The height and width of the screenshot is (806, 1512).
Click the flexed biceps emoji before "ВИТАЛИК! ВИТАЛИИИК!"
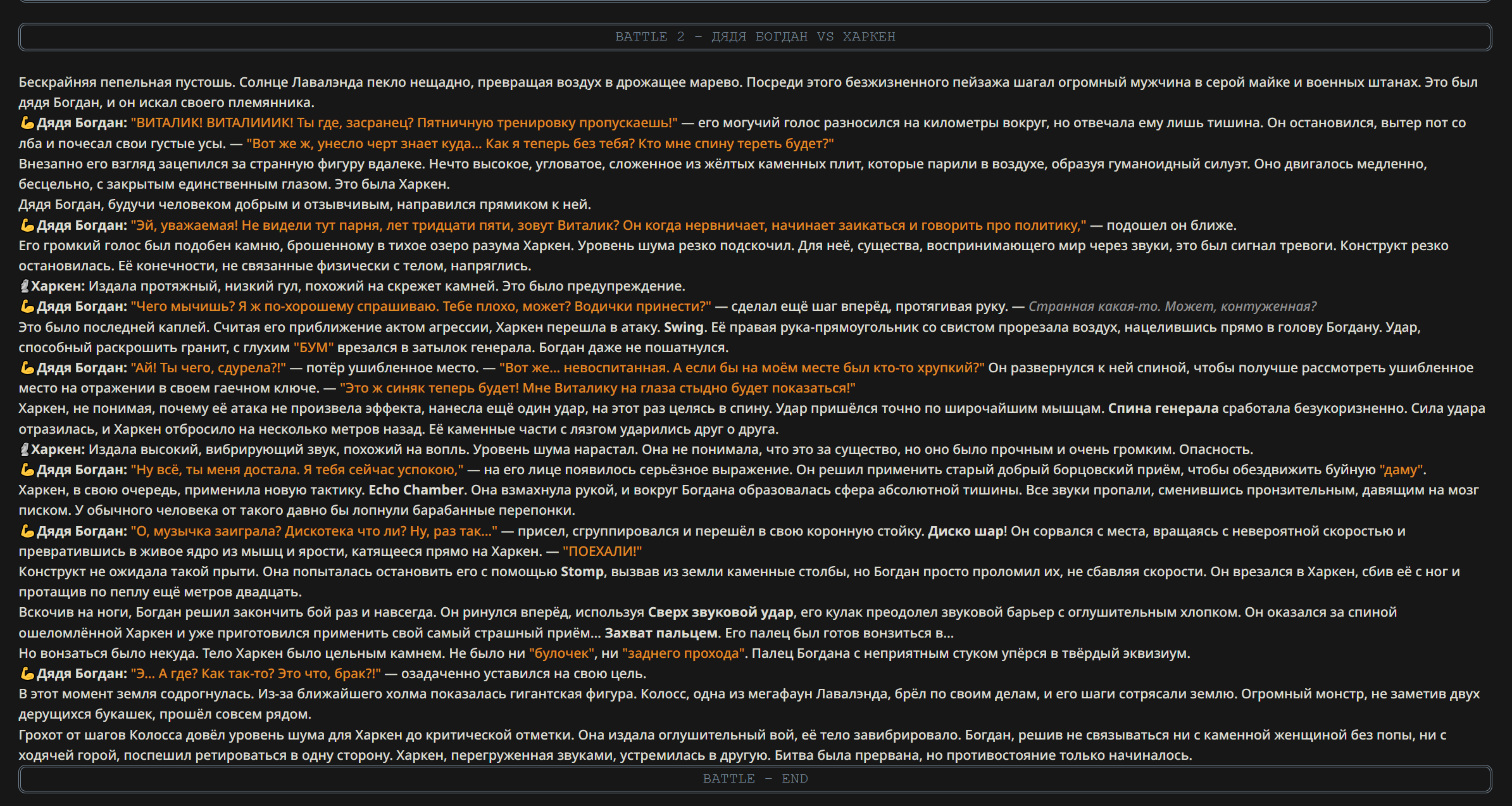pos(27,123)
